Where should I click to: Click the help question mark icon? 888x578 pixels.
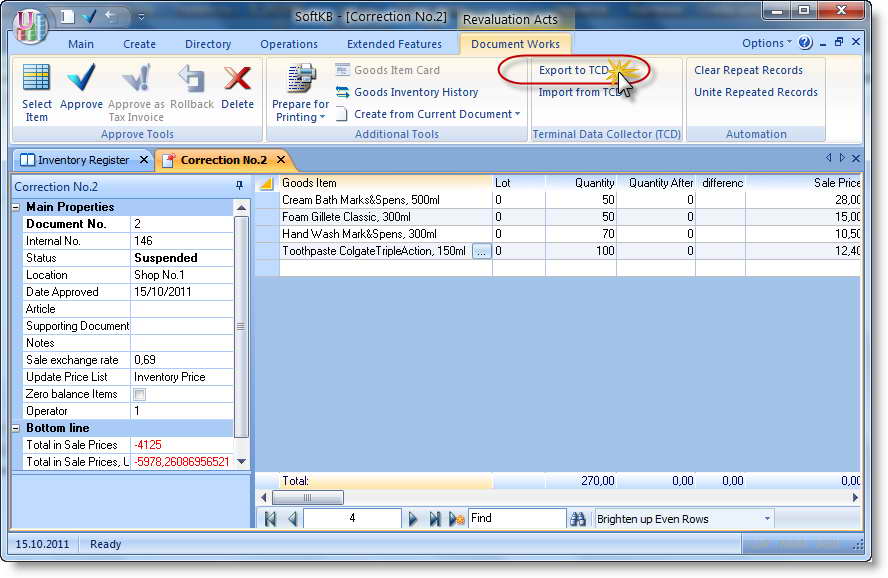[x=806, y=43]
